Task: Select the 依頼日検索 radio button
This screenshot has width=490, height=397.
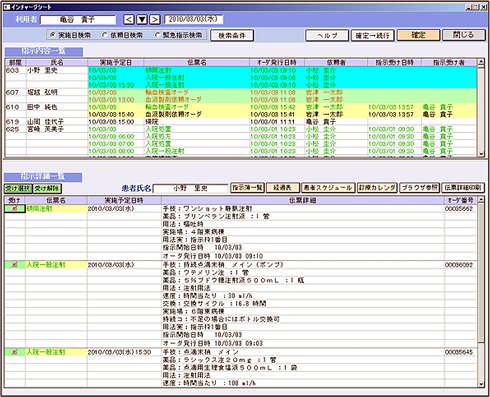Action: (x=105, y=35)
